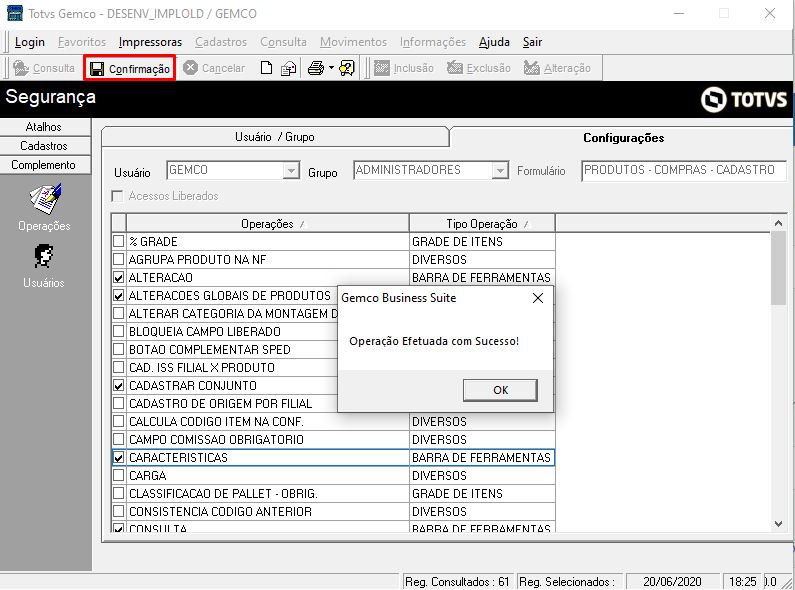This screenshot has width=795, height=590.
Task: Switch to the Usuário / Grupo tab
Action: [274, 138]
